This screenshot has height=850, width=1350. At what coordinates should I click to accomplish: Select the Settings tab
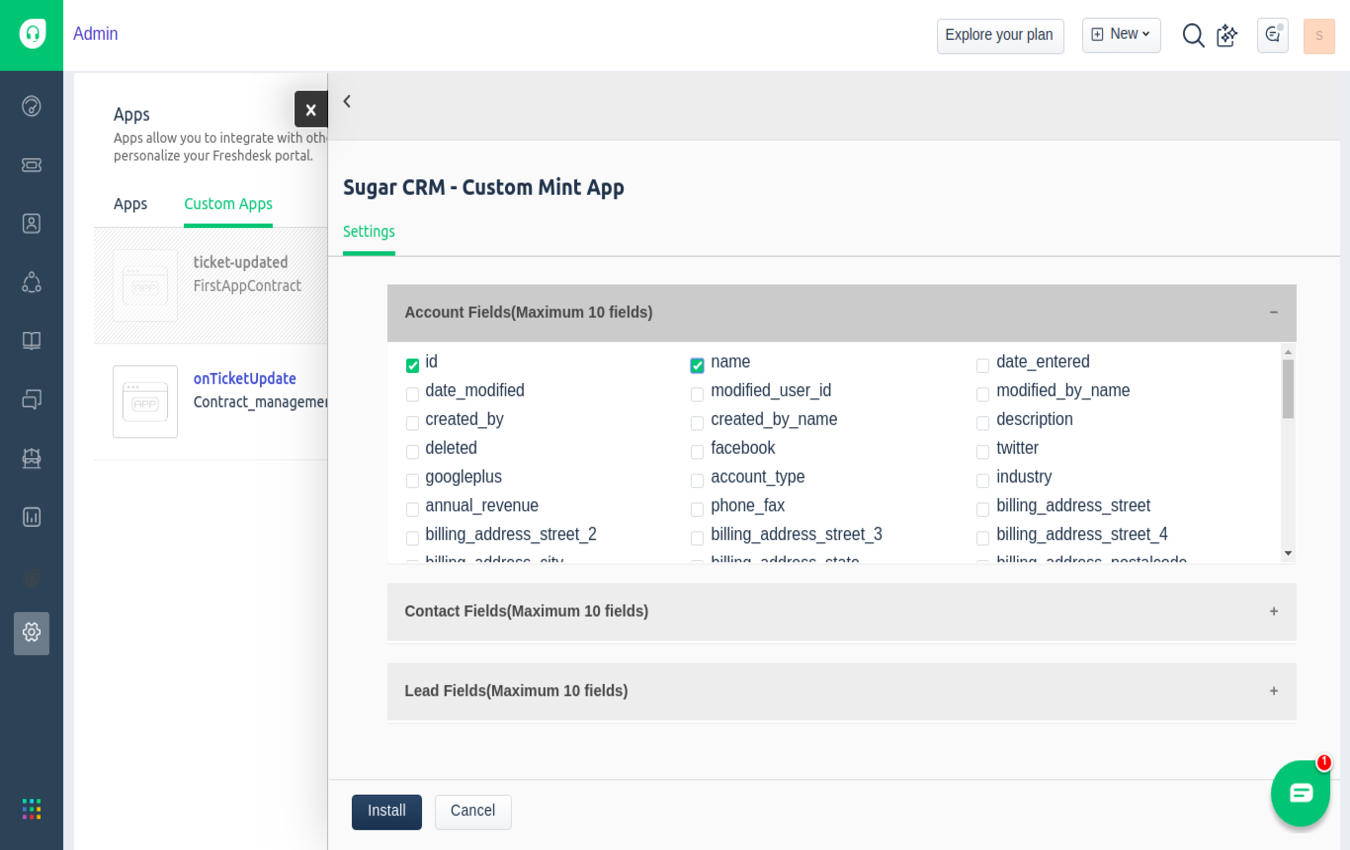pos(369,232)
